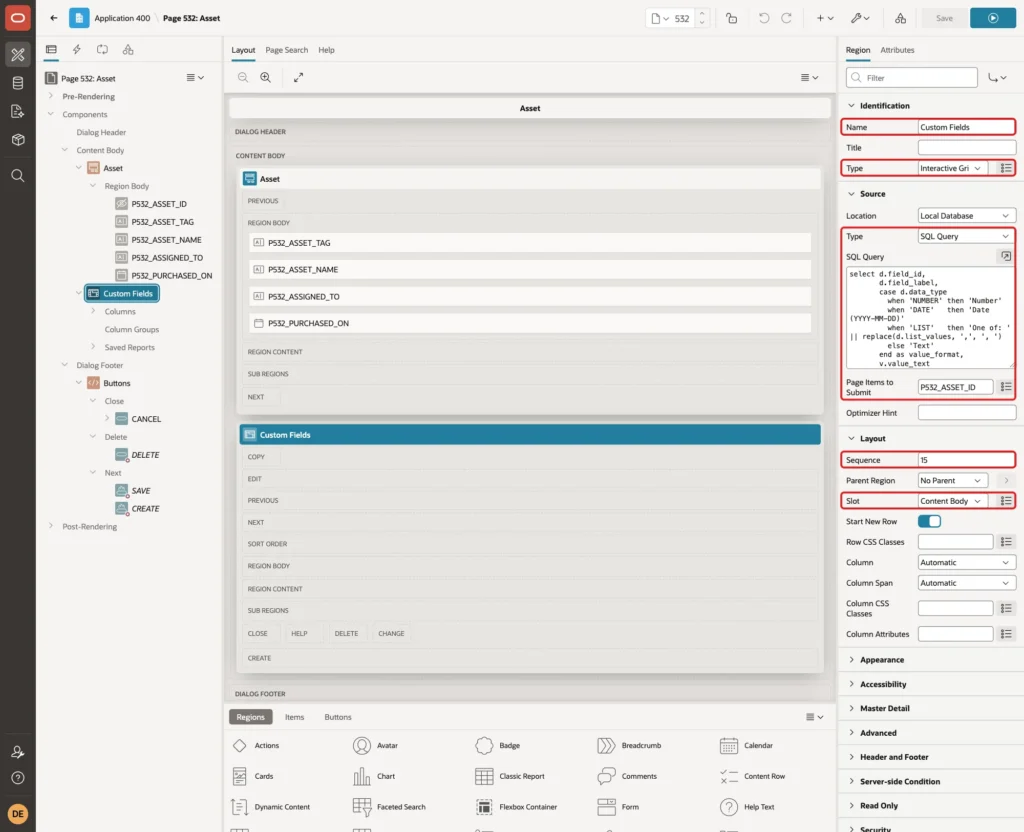The image size is (1024, 832).
Task: Switch to the Layout tab
Action: point(243,50)
